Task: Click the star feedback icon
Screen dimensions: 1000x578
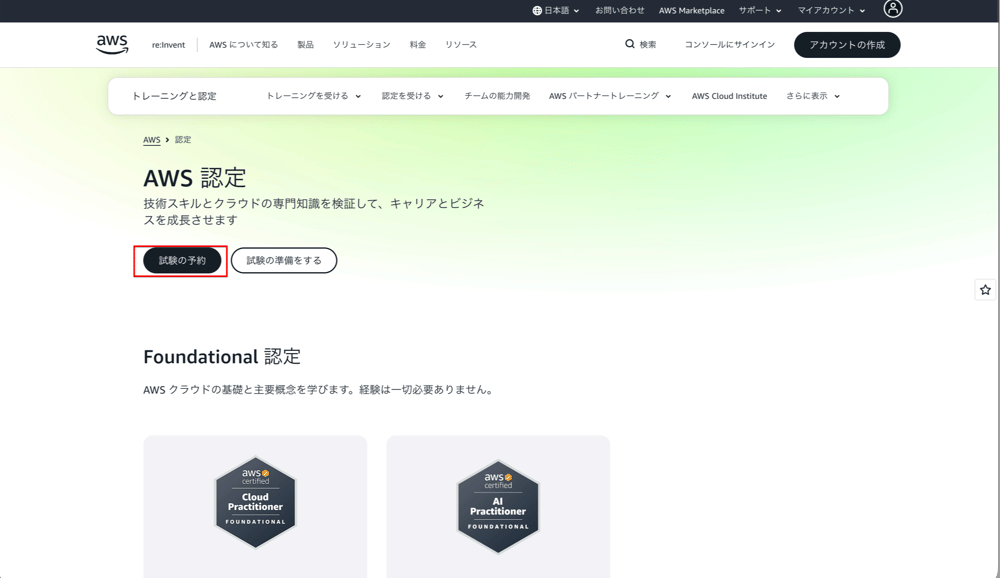Action: coord(985,290)
